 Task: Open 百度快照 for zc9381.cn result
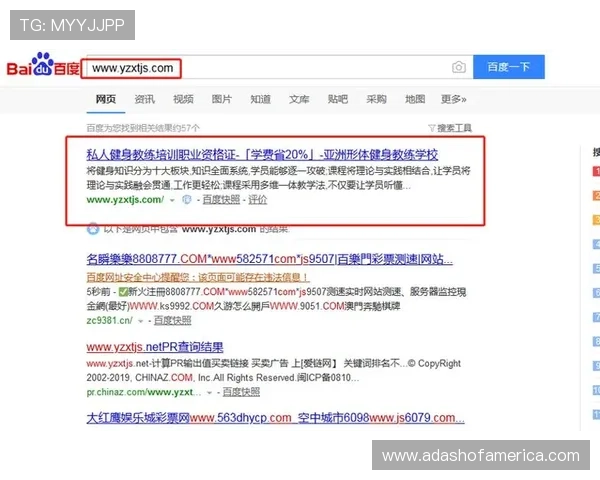tap(173, 321)
